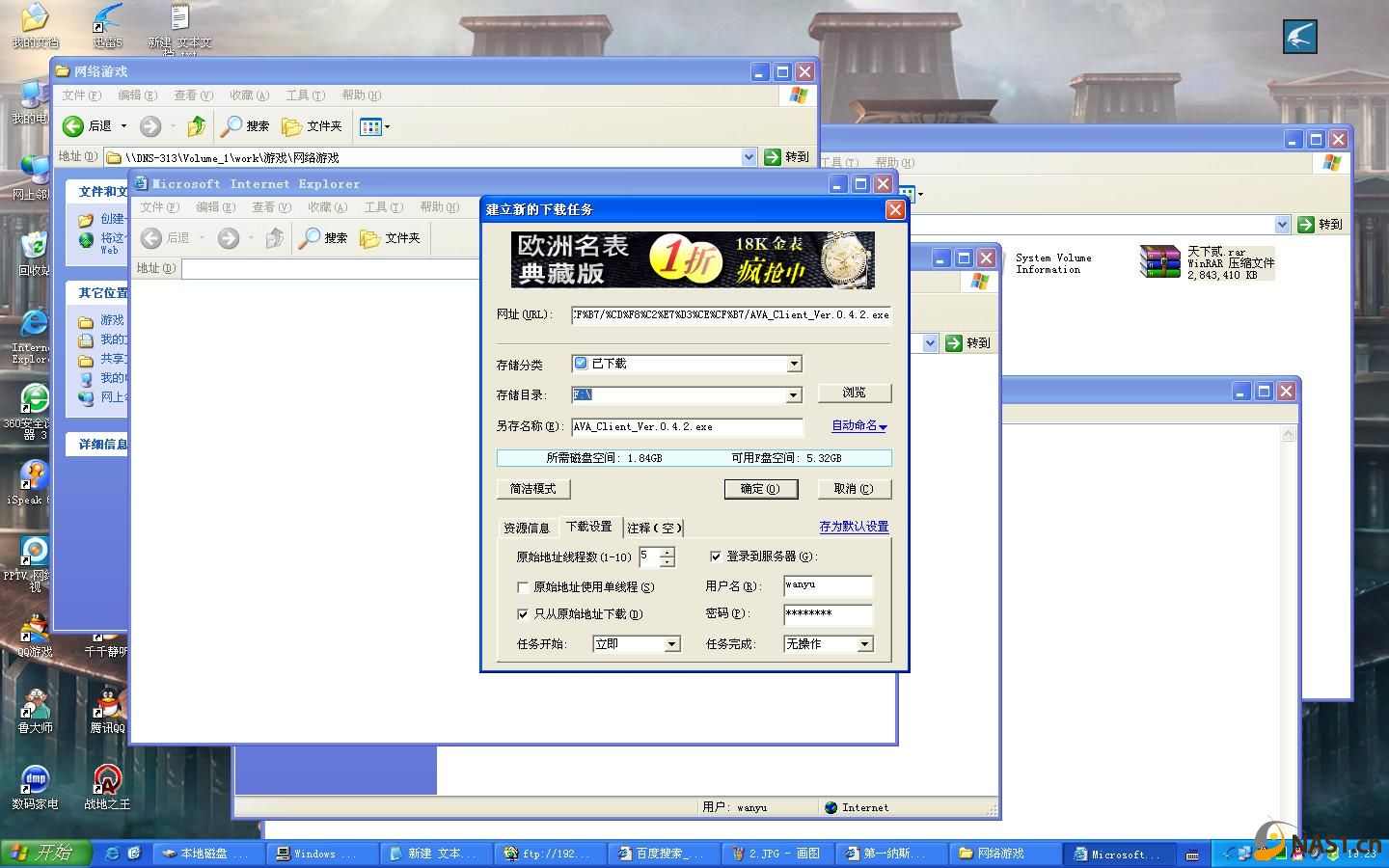Click 文件夹 folders button in 网络游戏 window
The width and height of the screenshot is (1389, 868).
[x=313, y=126]
